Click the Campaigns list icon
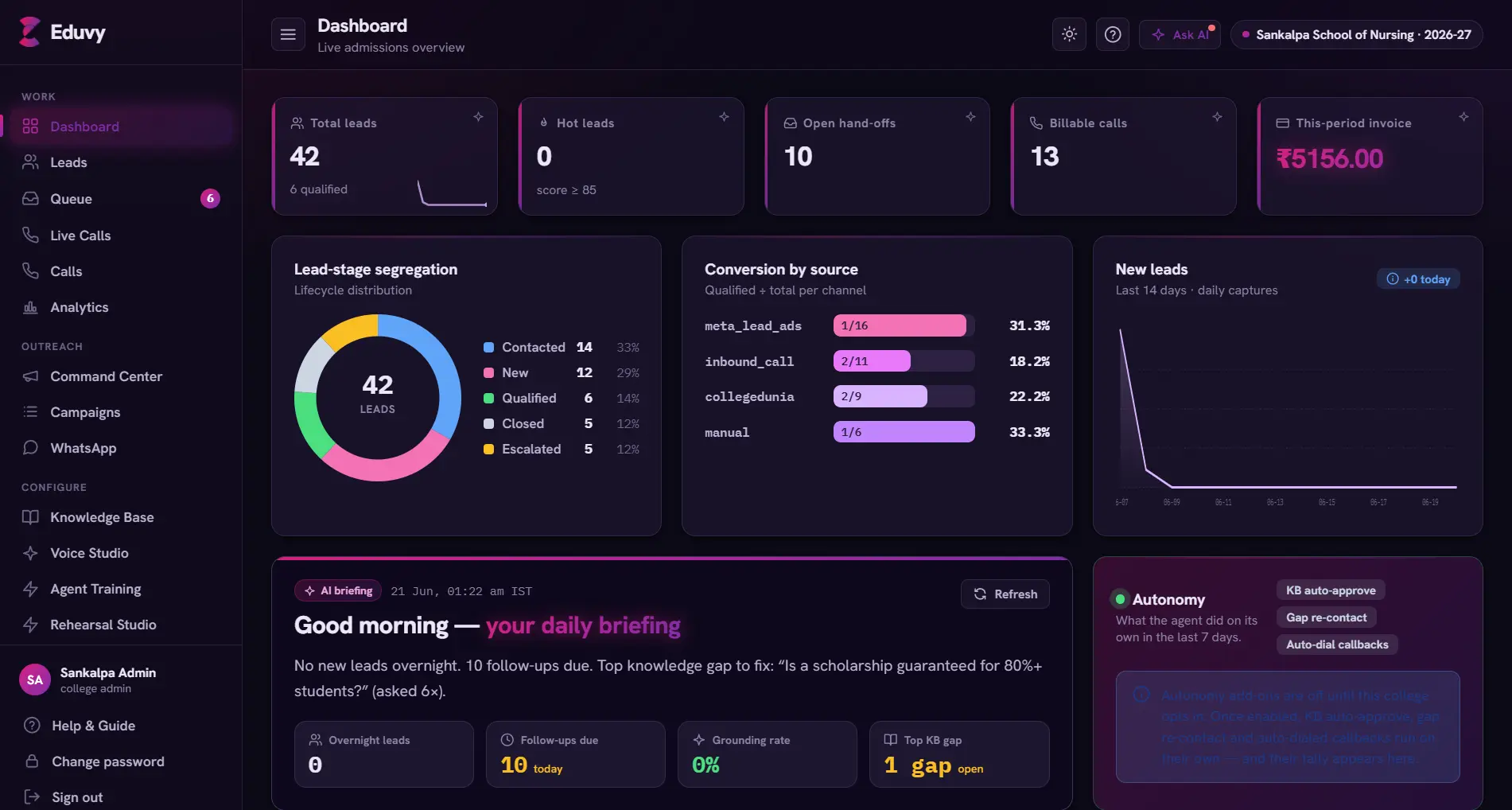1512x810 pixels. coord(30,412)
